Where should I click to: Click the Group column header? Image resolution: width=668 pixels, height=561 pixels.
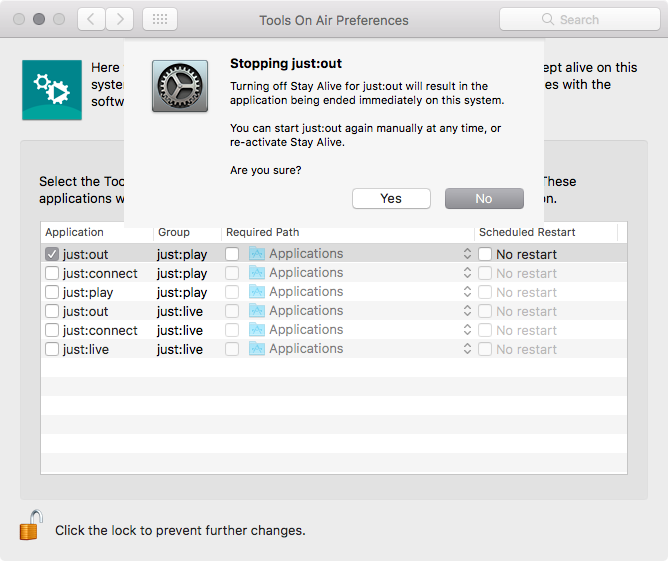187,232
